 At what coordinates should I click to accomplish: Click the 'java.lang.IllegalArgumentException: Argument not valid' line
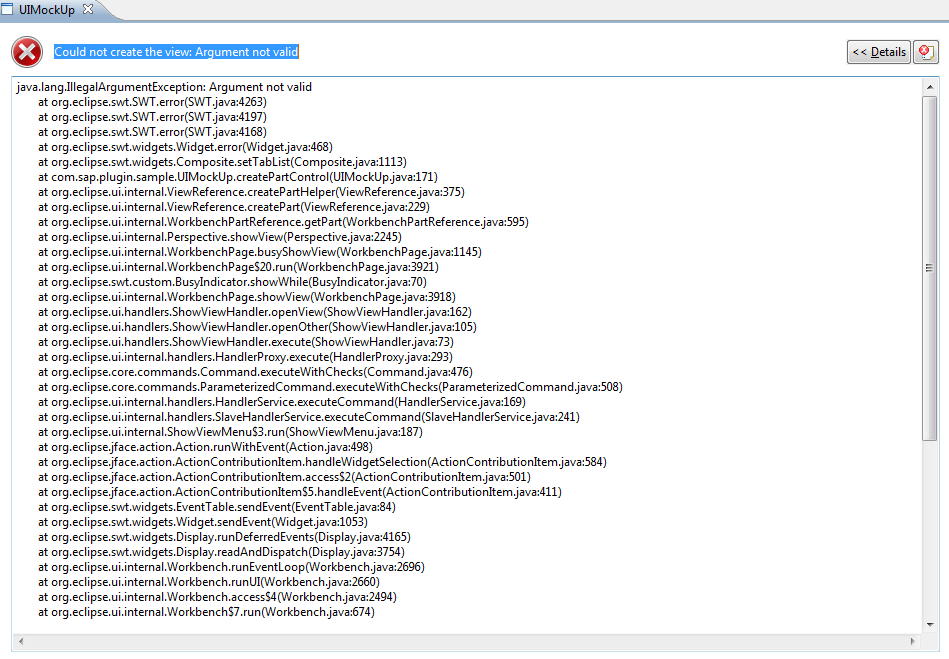tap(164, 87)
